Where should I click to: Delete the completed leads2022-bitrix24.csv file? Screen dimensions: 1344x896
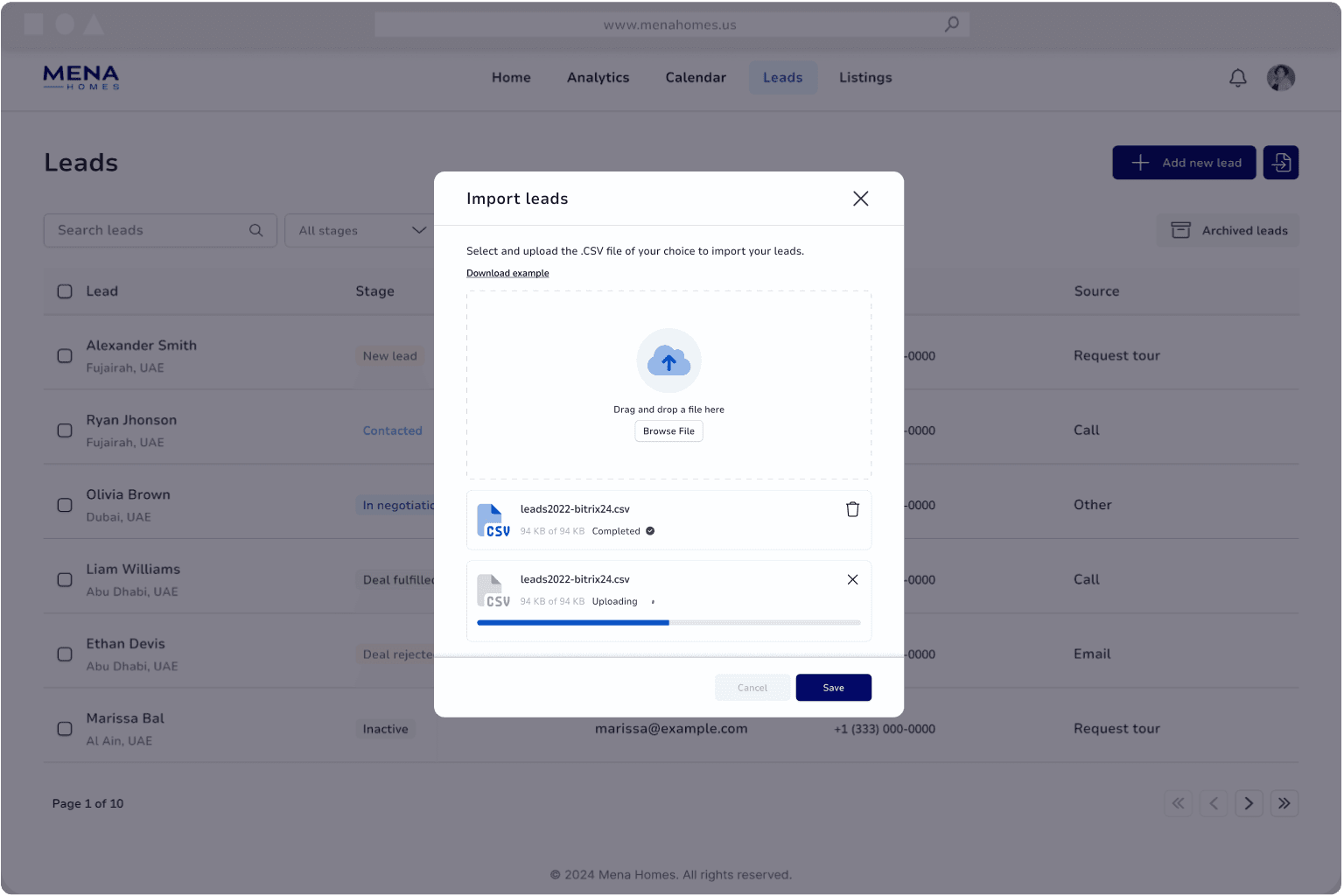pyautogui.click(x=852, y=509)
